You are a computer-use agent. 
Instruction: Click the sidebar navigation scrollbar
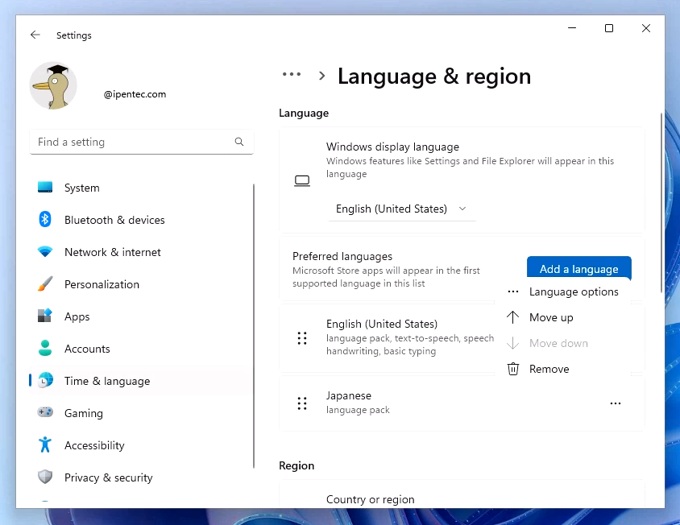(254, 326)
